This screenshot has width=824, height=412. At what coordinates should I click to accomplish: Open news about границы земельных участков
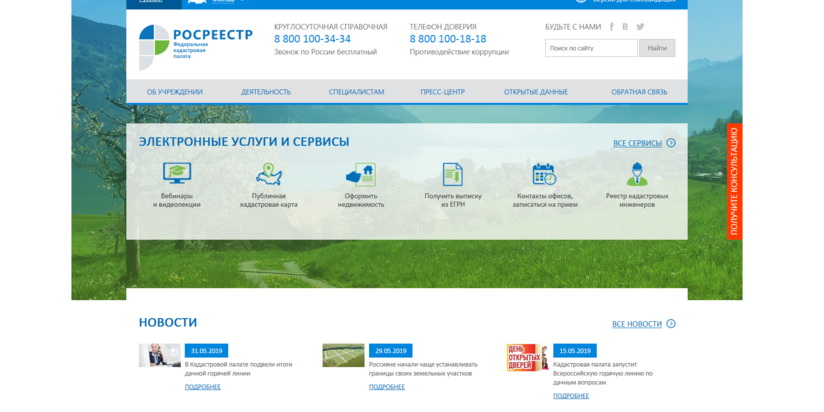tap(423, 369)
